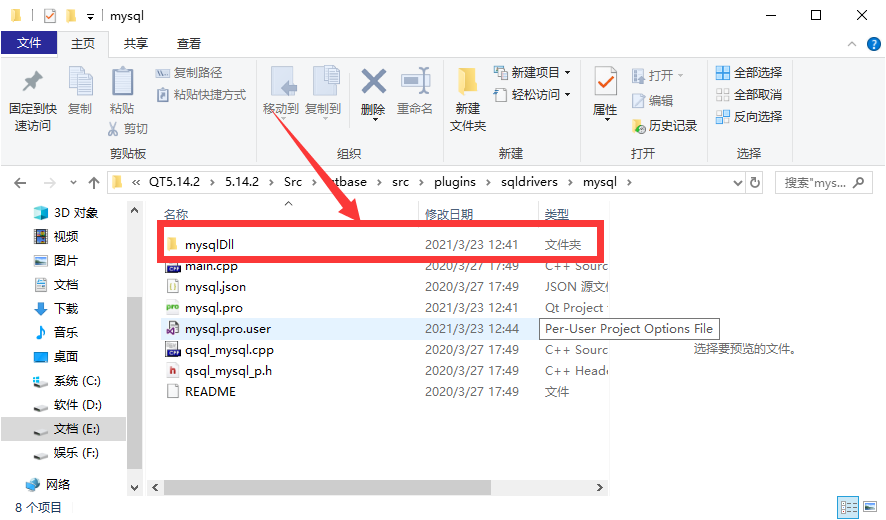Open Help question mark icon
This screenshot has width=886, height=520.
click(x=874, y=44)
